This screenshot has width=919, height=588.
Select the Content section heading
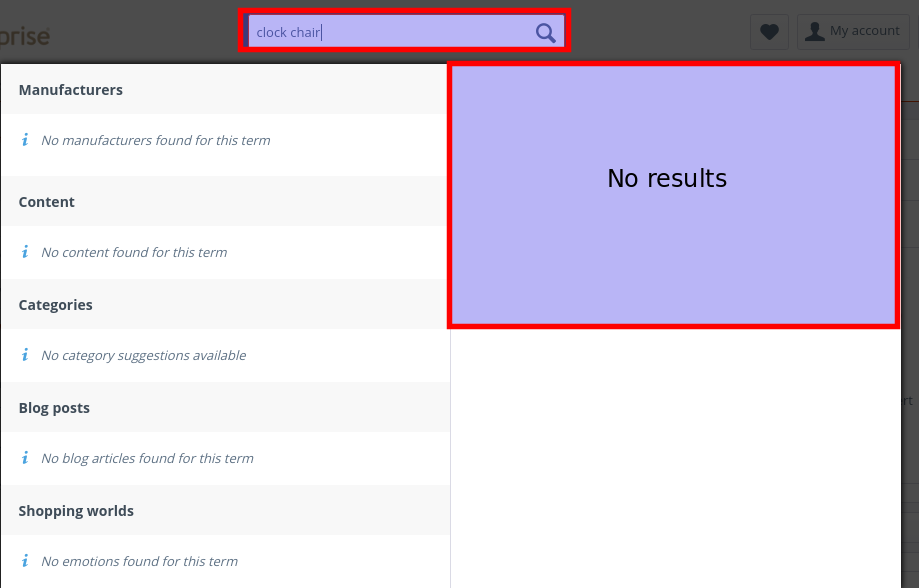tap(46, 202)
